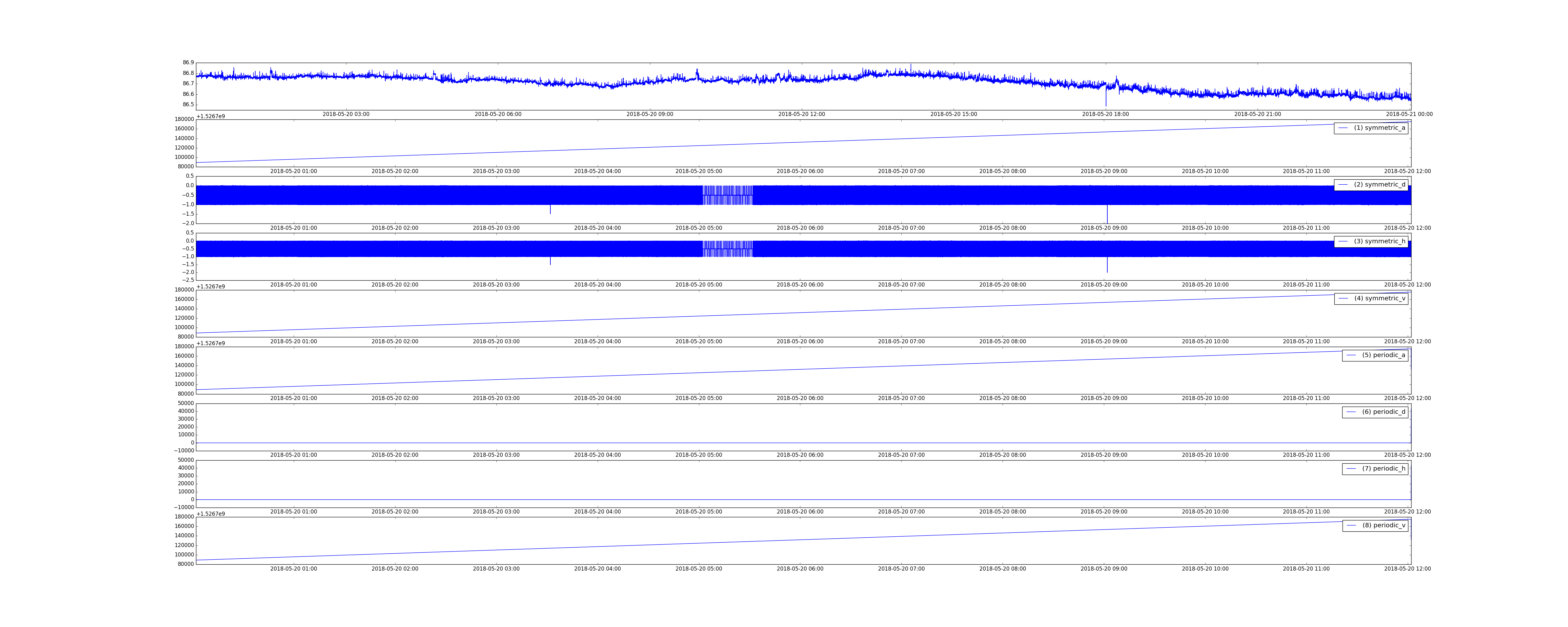This screenshot has width=1568, height=627.
Task: Click the downward spike near 09:00 in symmetric_h plot
Action: pos(1107,265)
